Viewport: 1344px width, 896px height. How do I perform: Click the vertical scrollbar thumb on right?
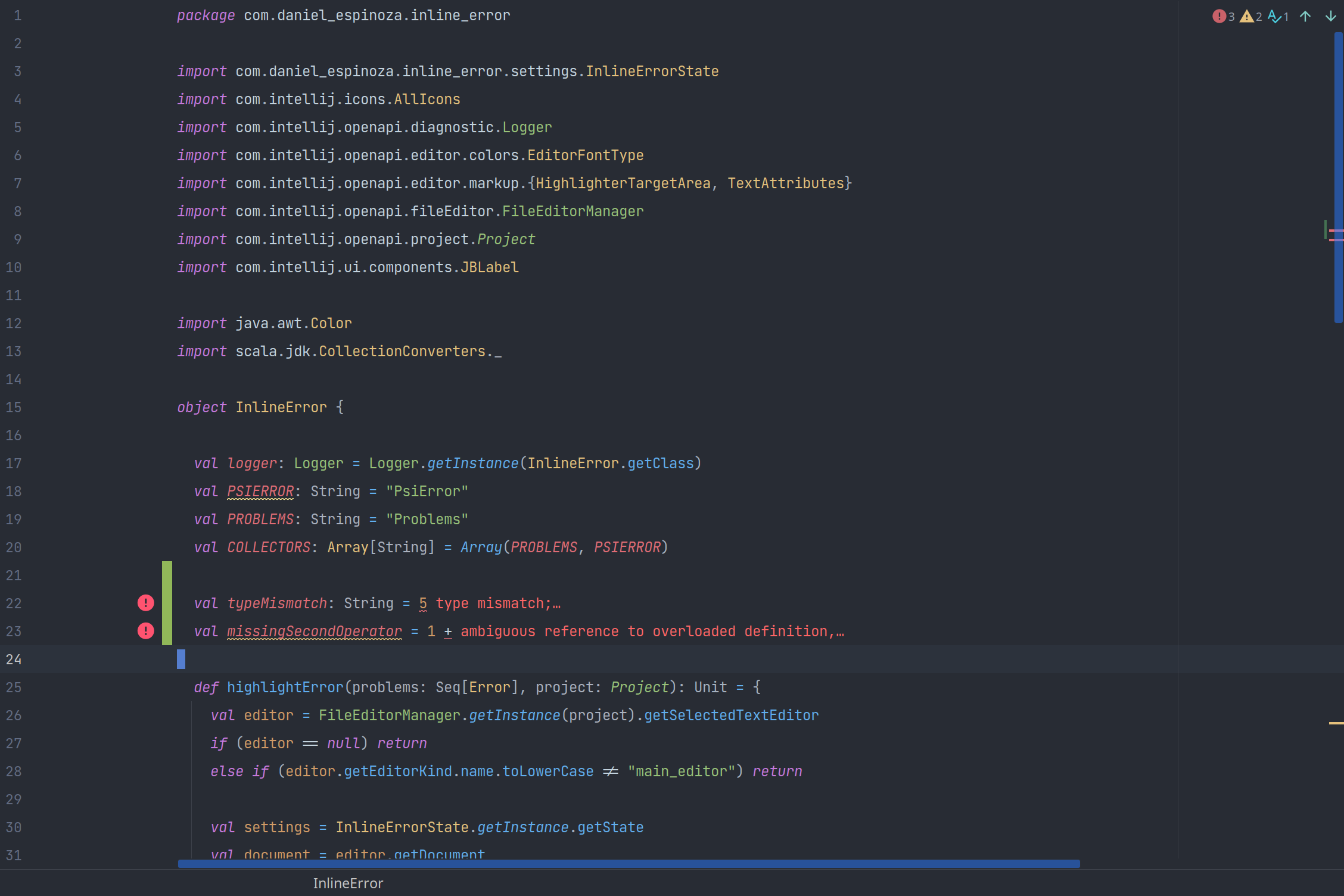pyautogui.click(x=1339, y=177)
